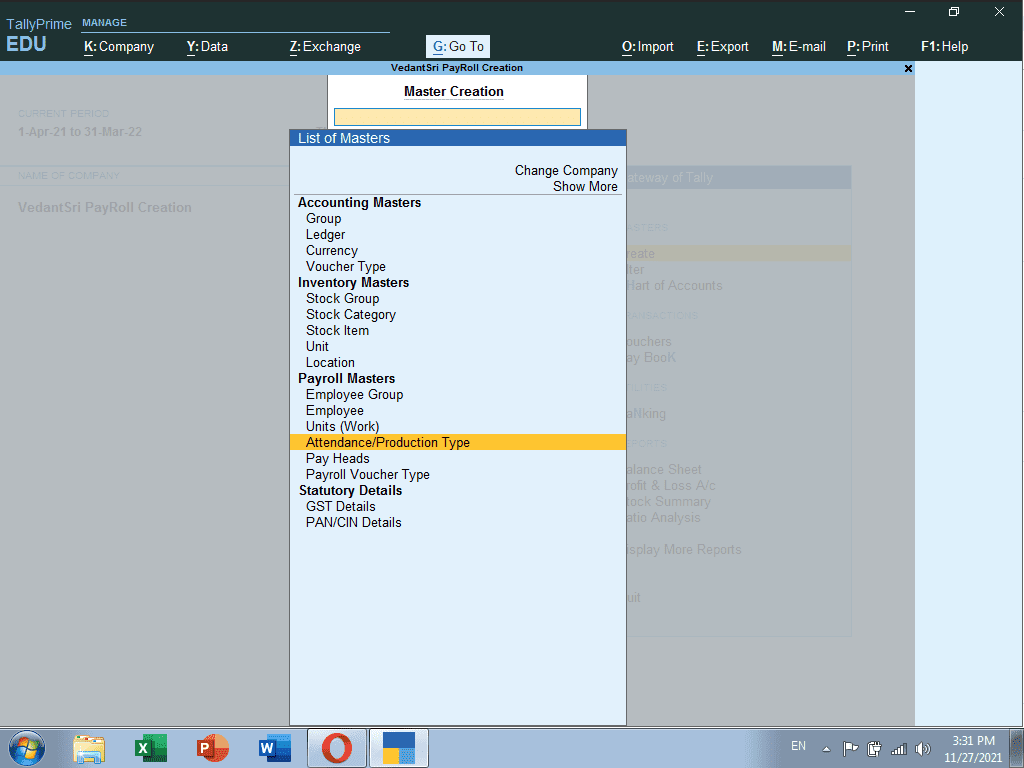
Task: Launch PowerPoint from the taskbar
Action: (x=213, y=748)
